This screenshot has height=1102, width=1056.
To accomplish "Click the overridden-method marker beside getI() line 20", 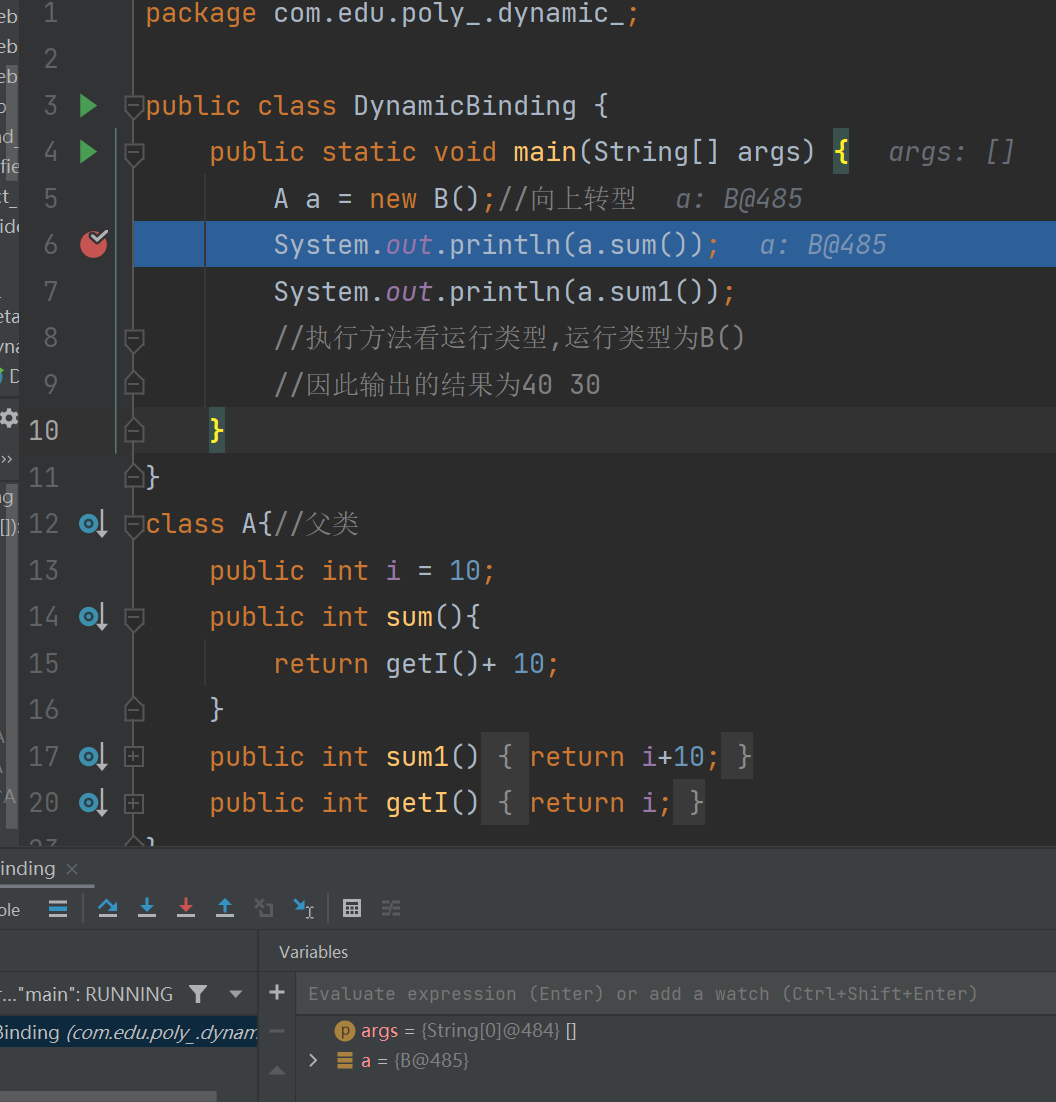I will 93,803.
